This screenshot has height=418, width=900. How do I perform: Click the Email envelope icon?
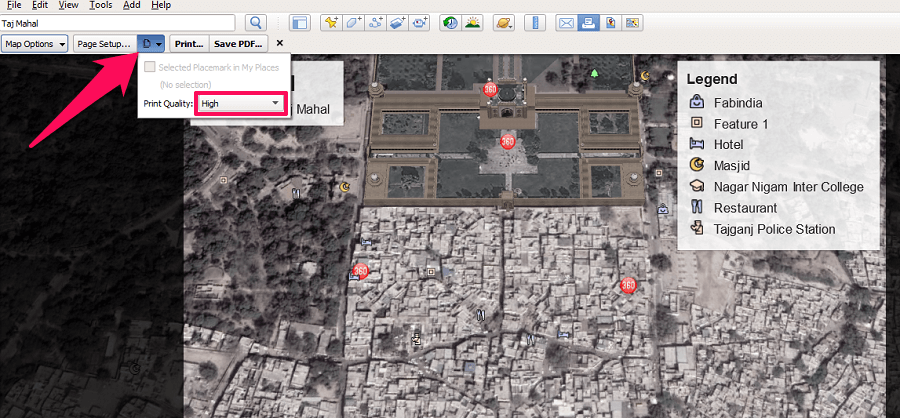tap(566, 22)
